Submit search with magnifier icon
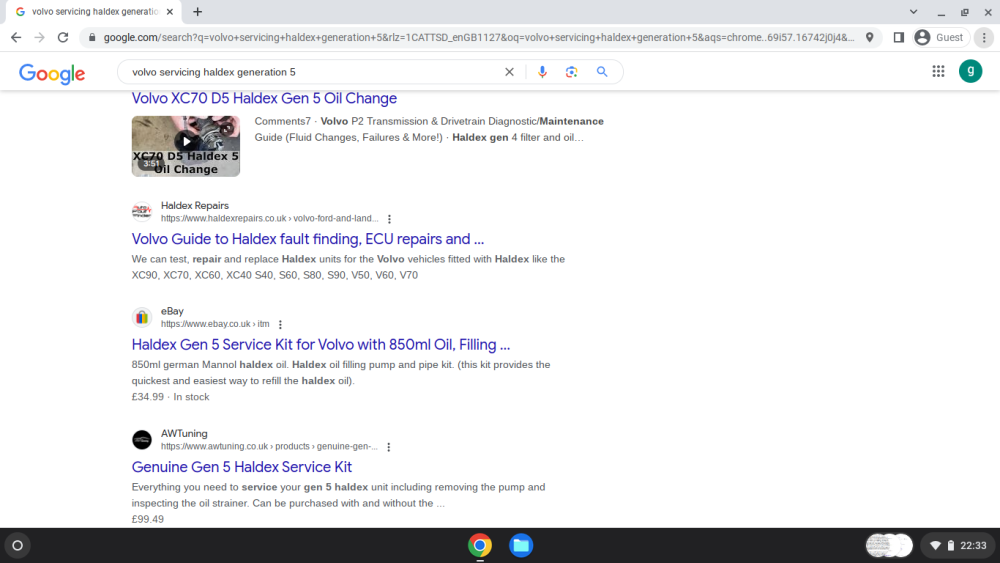 click(x=602, y=72)
